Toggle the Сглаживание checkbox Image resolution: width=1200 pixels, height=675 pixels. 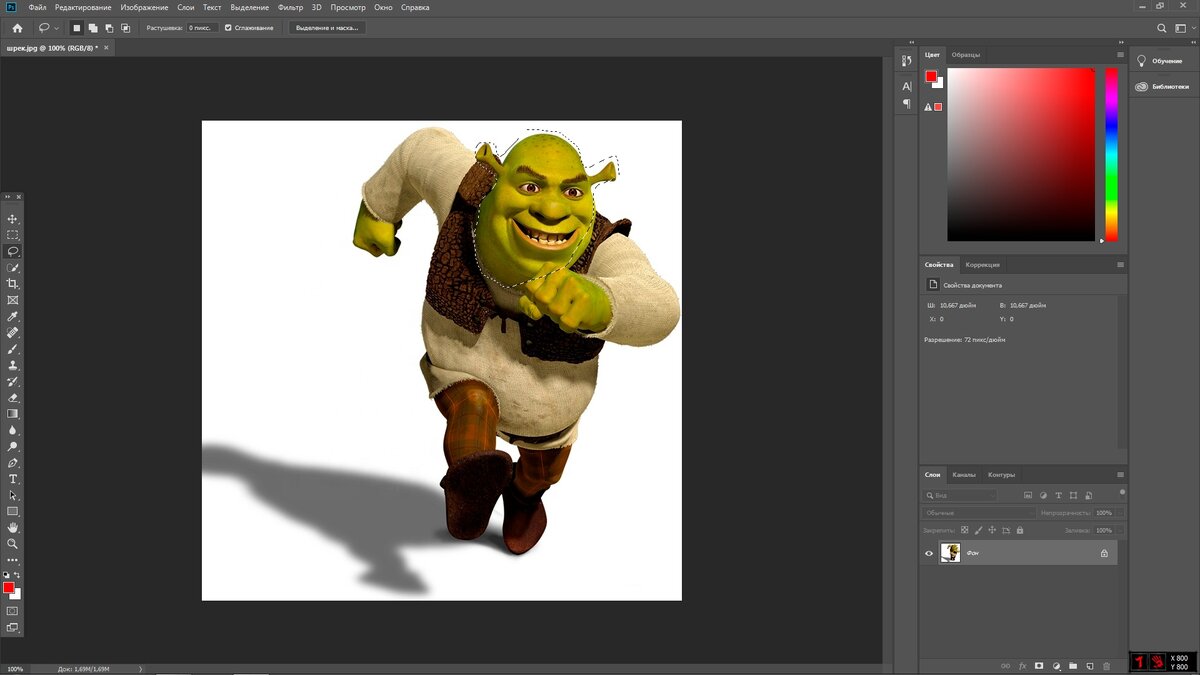229,28
